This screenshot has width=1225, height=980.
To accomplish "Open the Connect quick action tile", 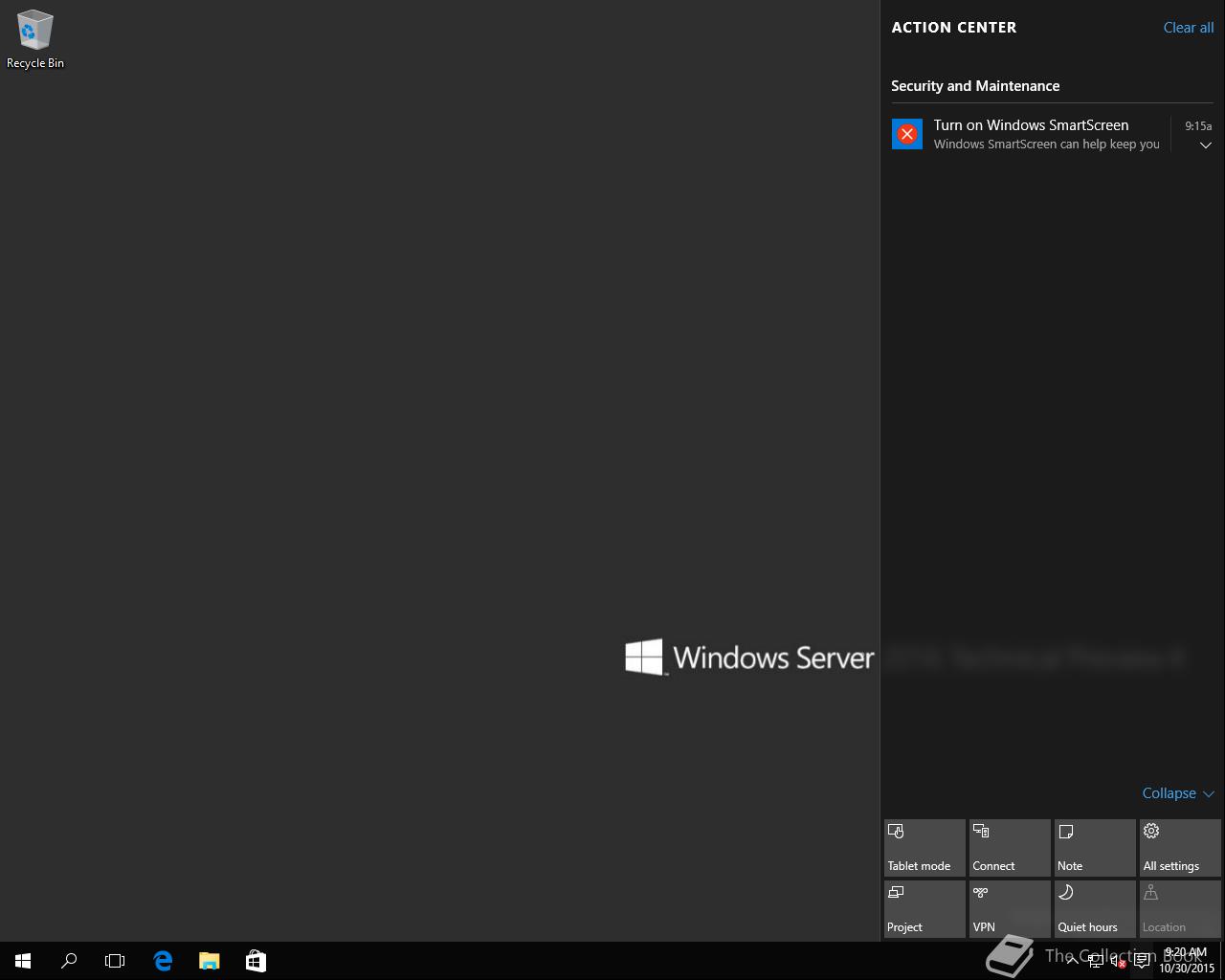I will [x=1010, y=847].
